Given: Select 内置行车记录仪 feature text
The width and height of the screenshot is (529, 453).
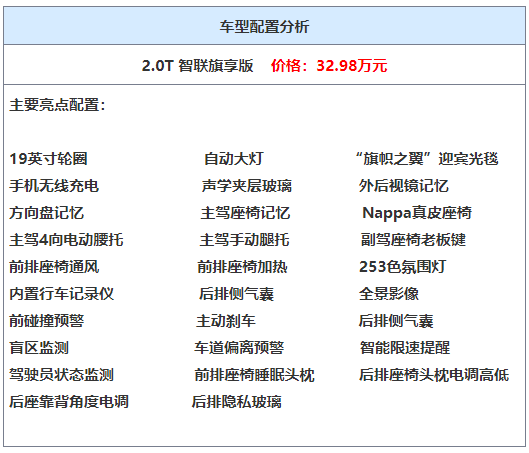Looking at the screenshot, I should click(x=62, y=294).
